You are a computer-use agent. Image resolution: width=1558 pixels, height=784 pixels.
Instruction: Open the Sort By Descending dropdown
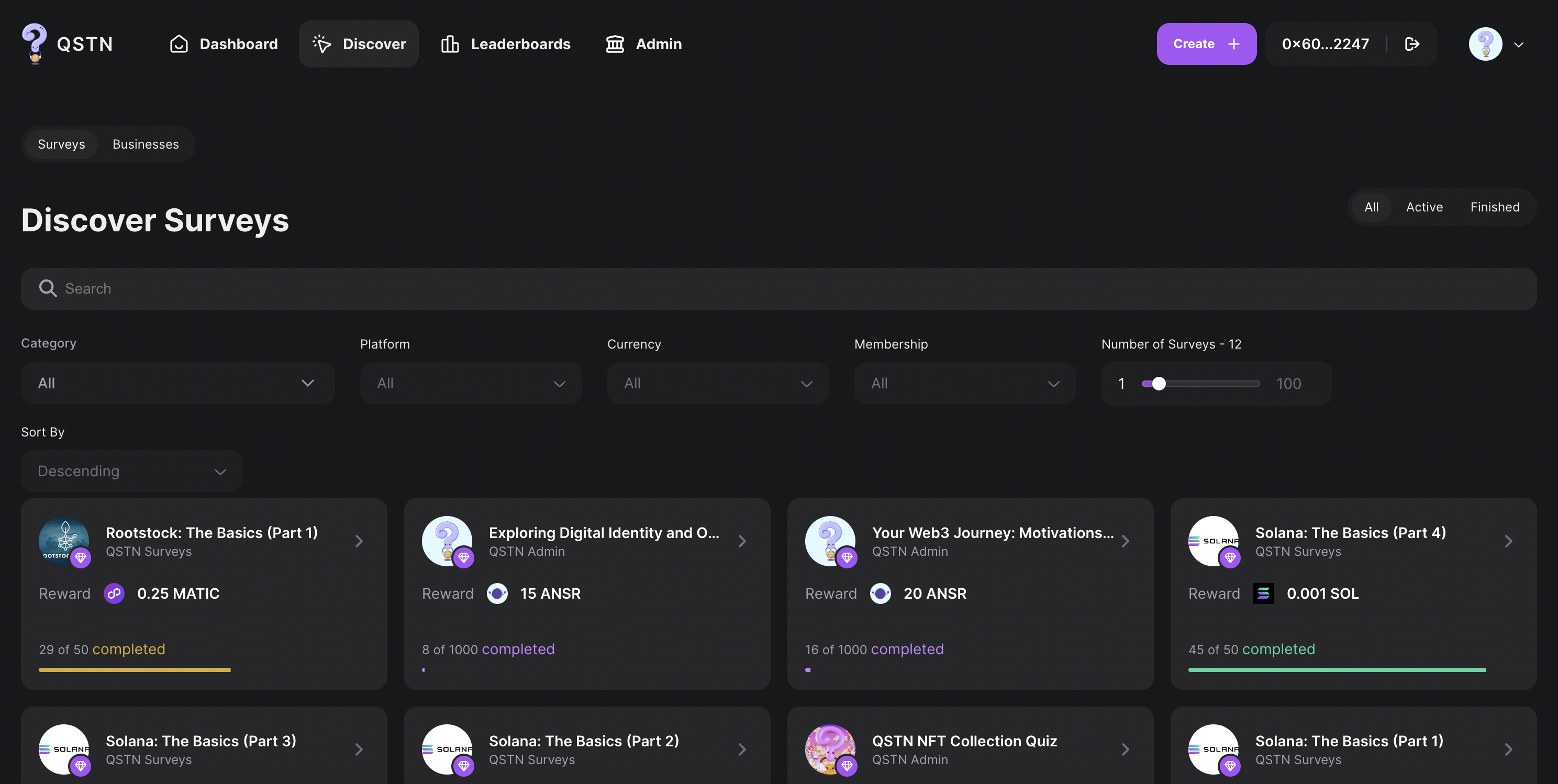[x=131, y=471]
